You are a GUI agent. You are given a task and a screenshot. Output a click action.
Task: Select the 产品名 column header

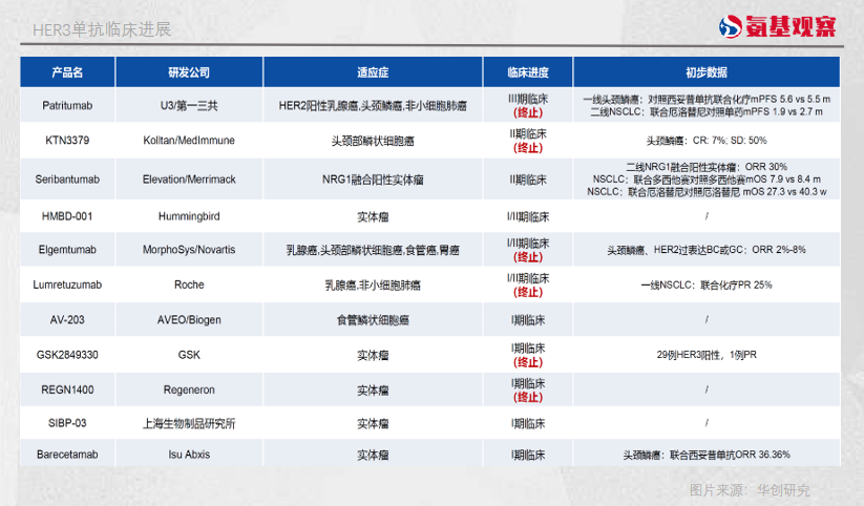(x=67, y=73)
